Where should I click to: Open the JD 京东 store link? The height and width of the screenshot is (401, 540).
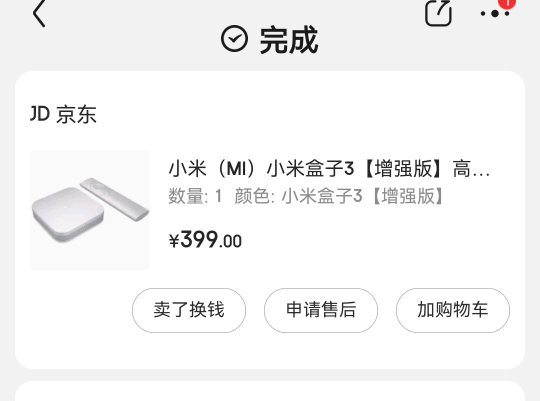(x=63, y=114)
